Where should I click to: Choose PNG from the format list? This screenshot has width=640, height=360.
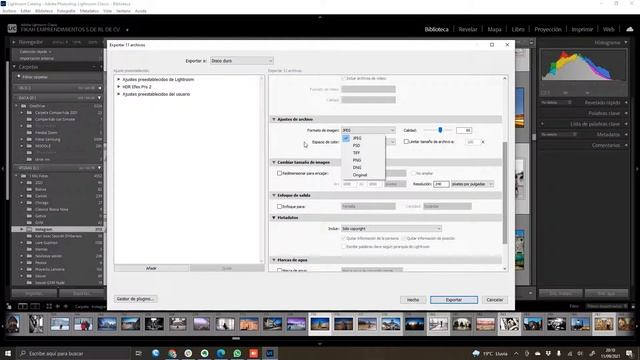point(357,160)
